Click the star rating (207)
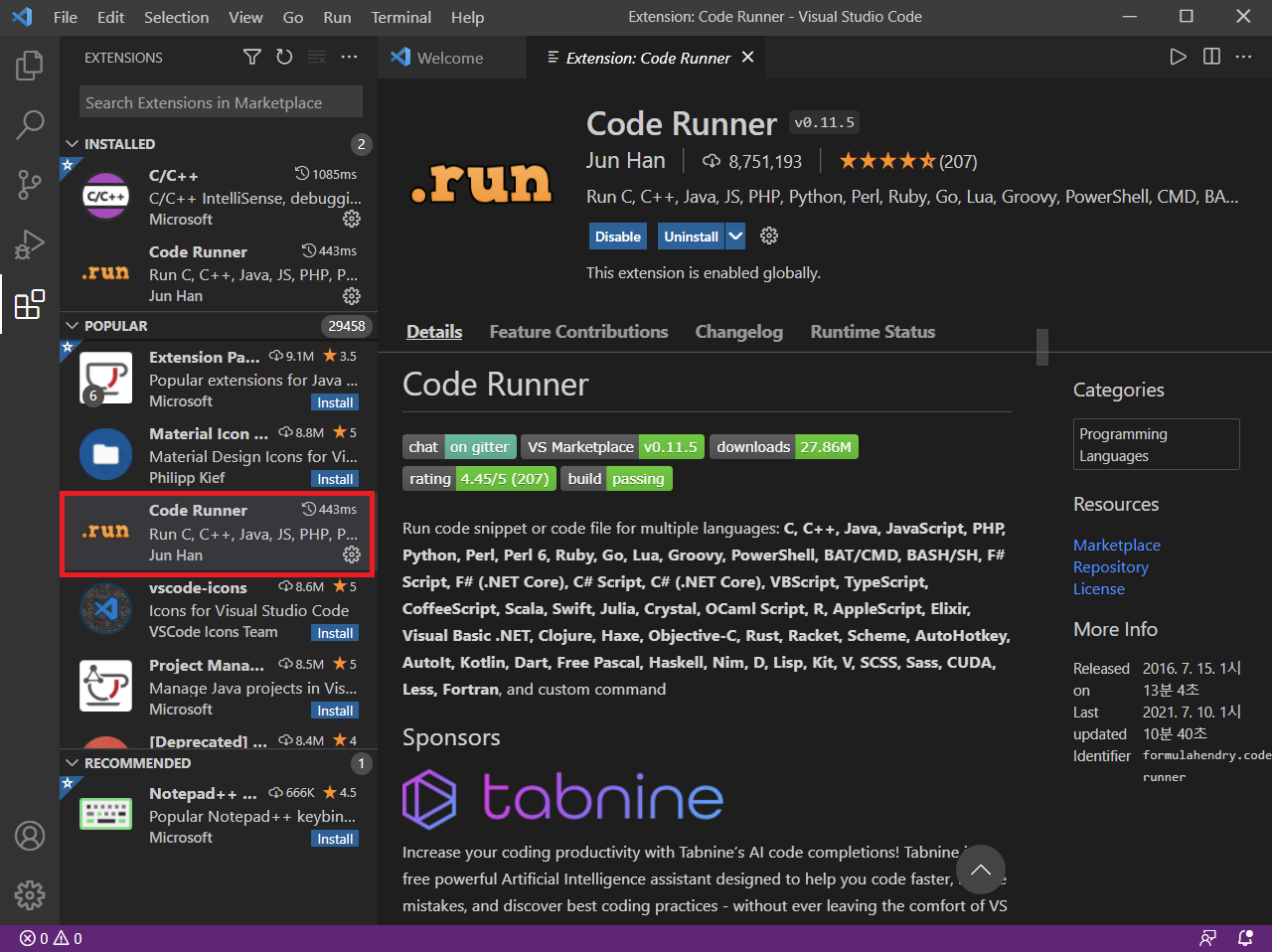Viewport: 1272px width, 952px height. tap(908, 161)
